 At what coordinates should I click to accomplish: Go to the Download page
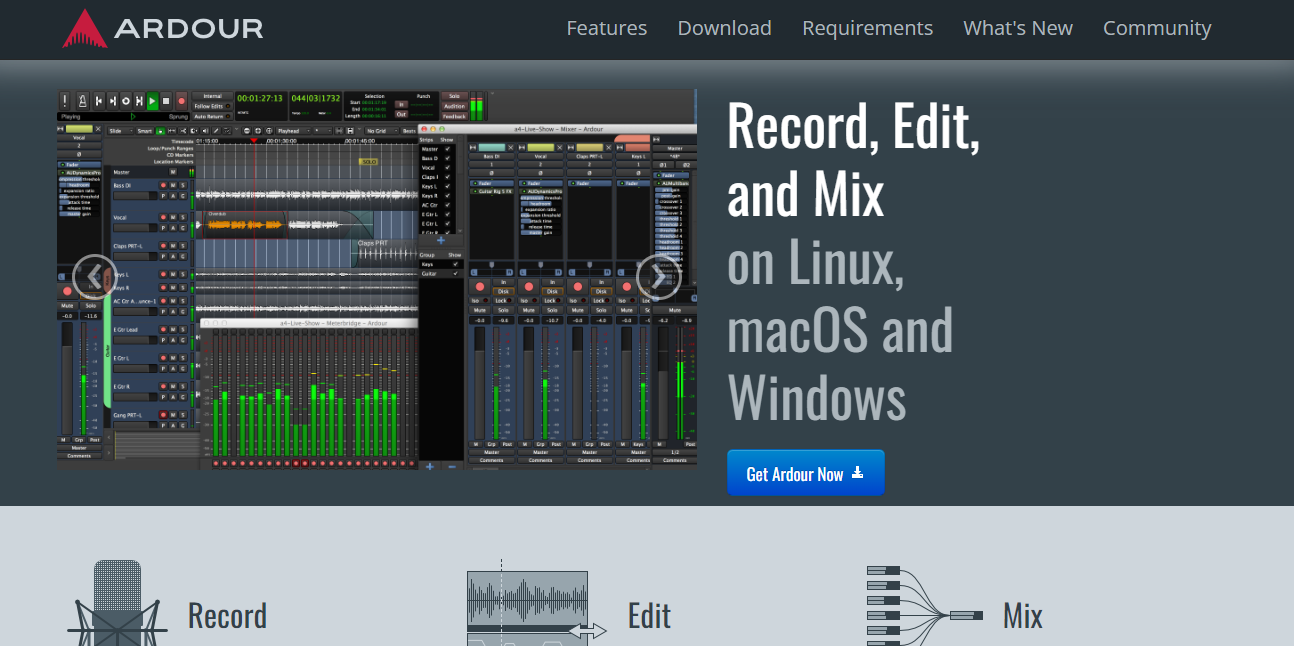tap(724, 28)
